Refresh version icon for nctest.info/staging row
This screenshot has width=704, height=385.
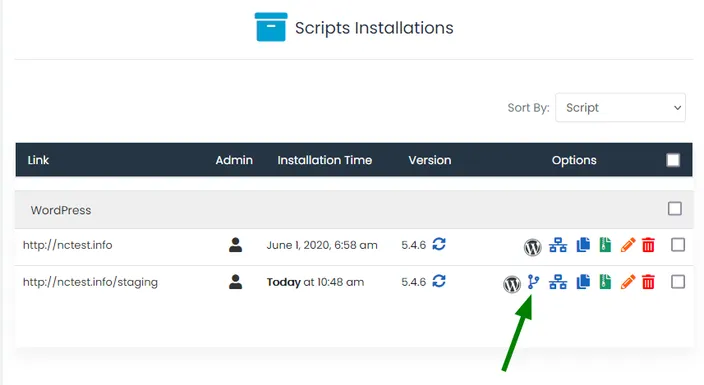(x=439, y=281)
